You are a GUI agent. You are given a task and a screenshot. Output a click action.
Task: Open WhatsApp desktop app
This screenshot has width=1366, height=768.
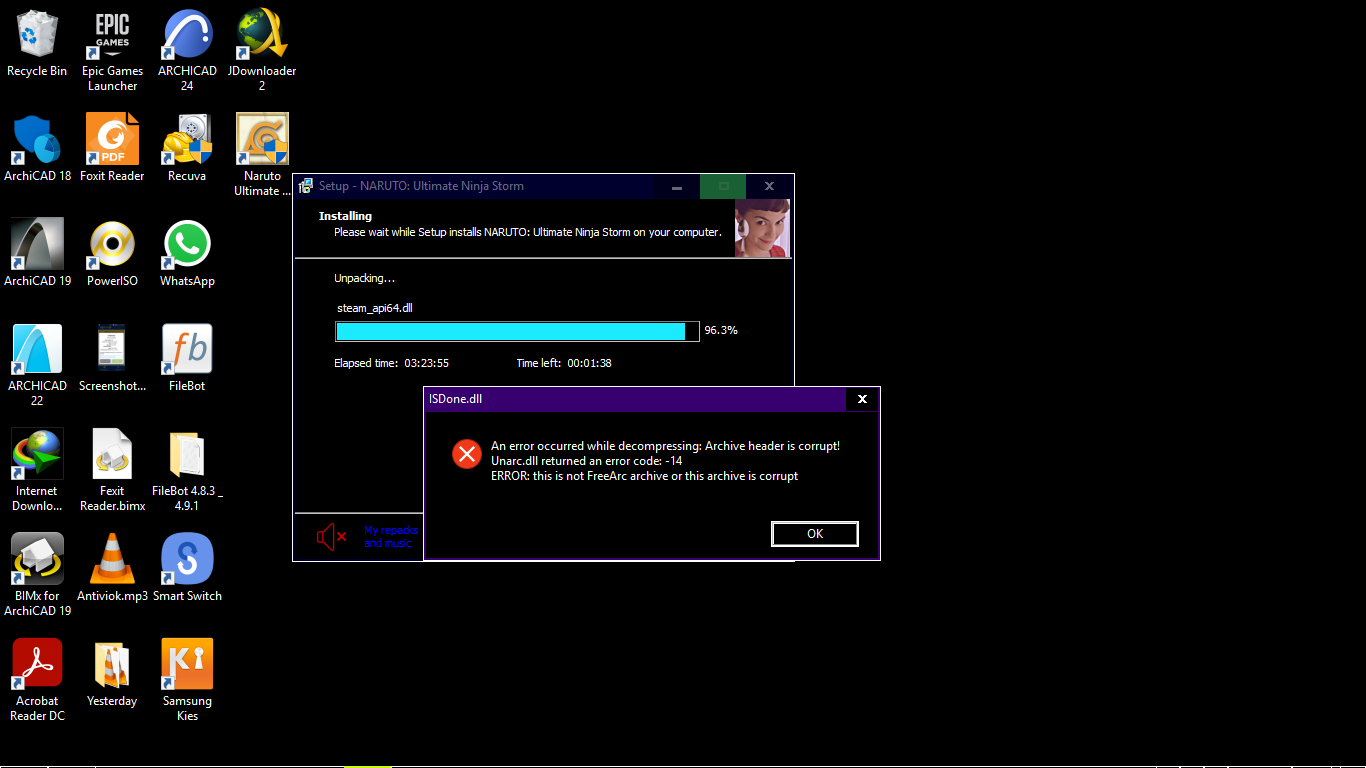[x=187, y=242]
